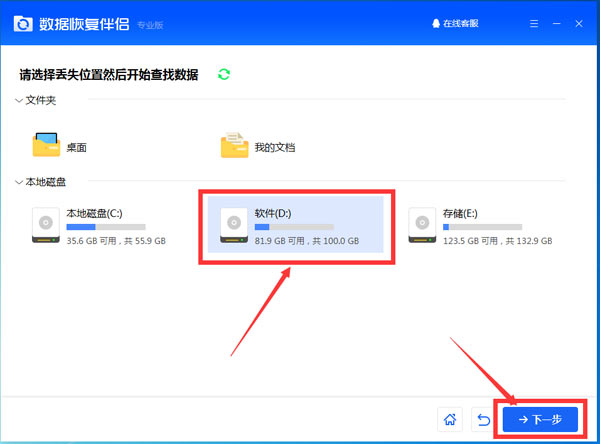Screen dimensions: 600x444
Task: Click the E: drive usage bar
Action: [483, 227]
